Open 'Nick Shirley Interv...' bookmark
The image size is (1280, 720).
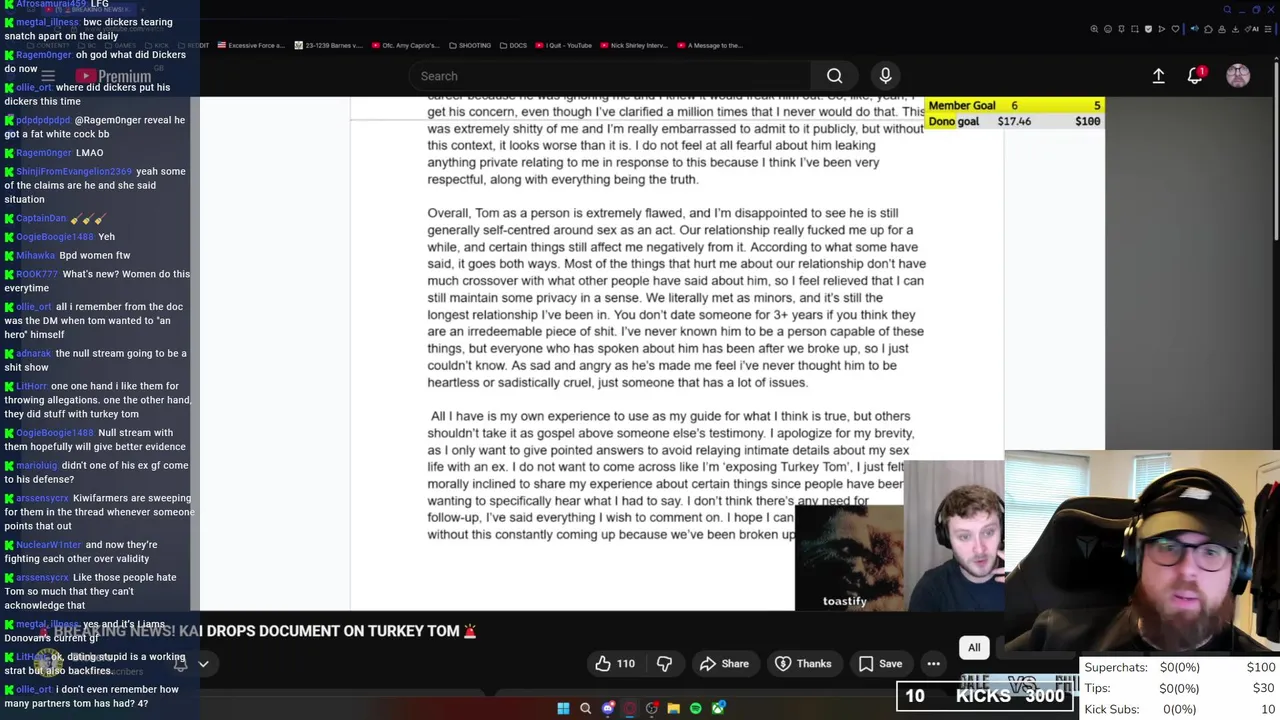click(x=633, y=45)
